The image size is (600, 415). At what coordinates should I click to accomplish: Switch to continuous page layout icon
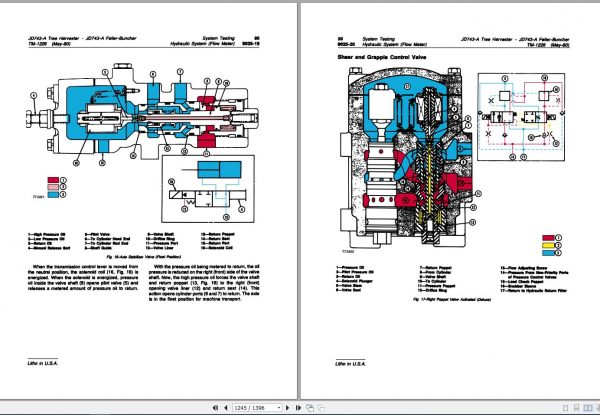(576, 408)
